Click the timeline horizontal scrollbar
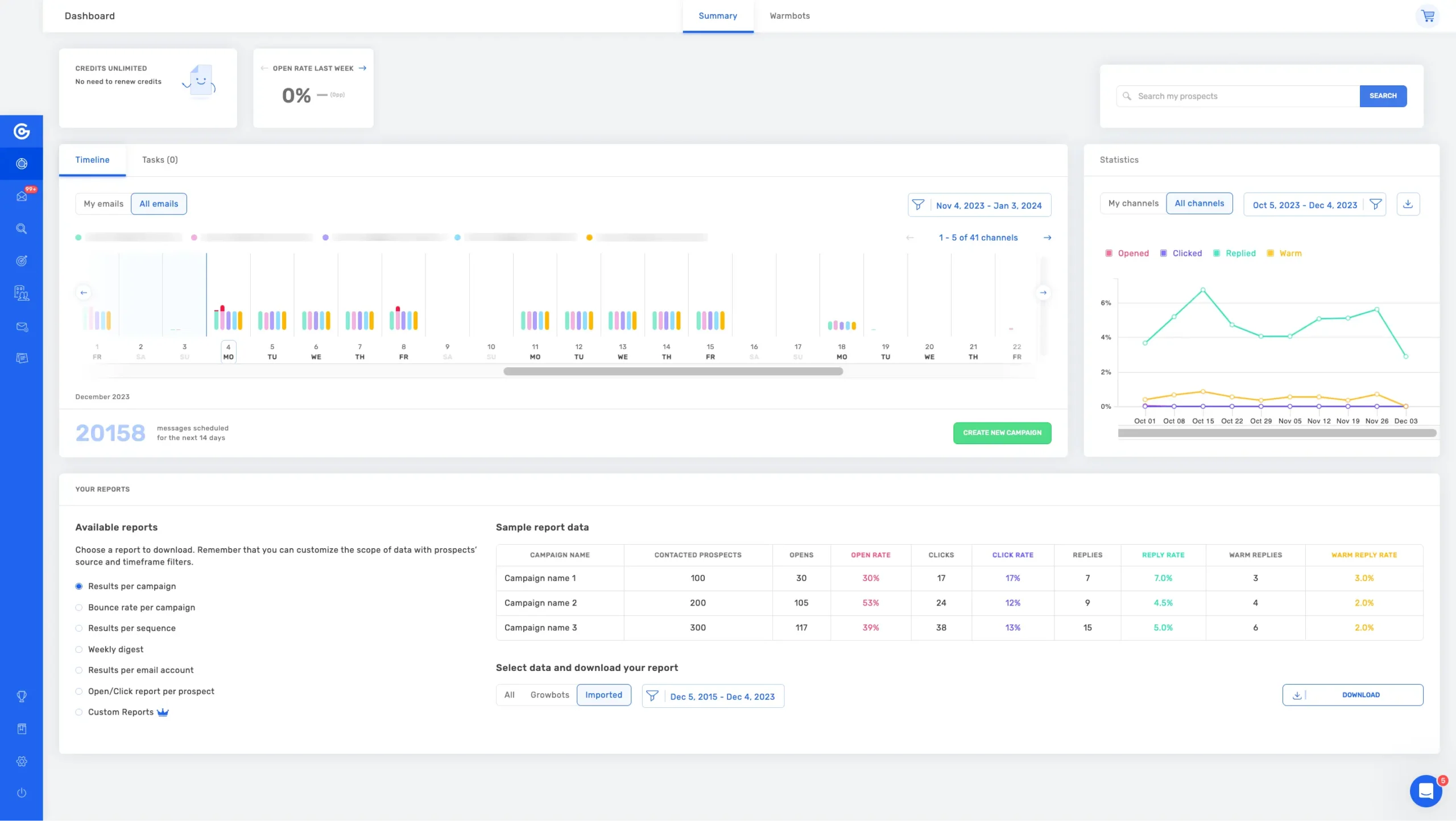Screen dimensions: 1456x821 673,371
